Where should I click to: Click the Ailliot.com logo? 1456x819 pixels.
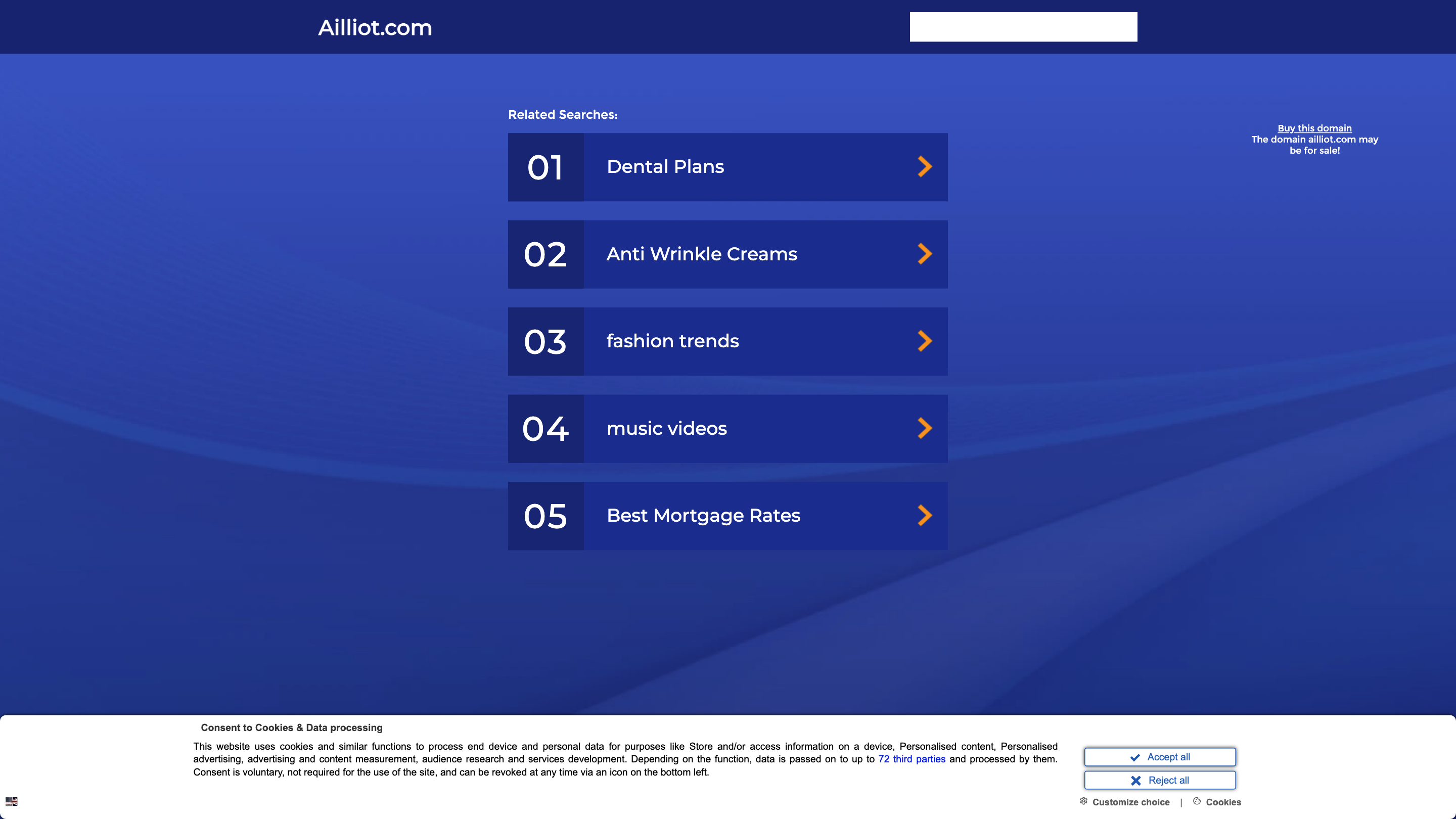375,27
